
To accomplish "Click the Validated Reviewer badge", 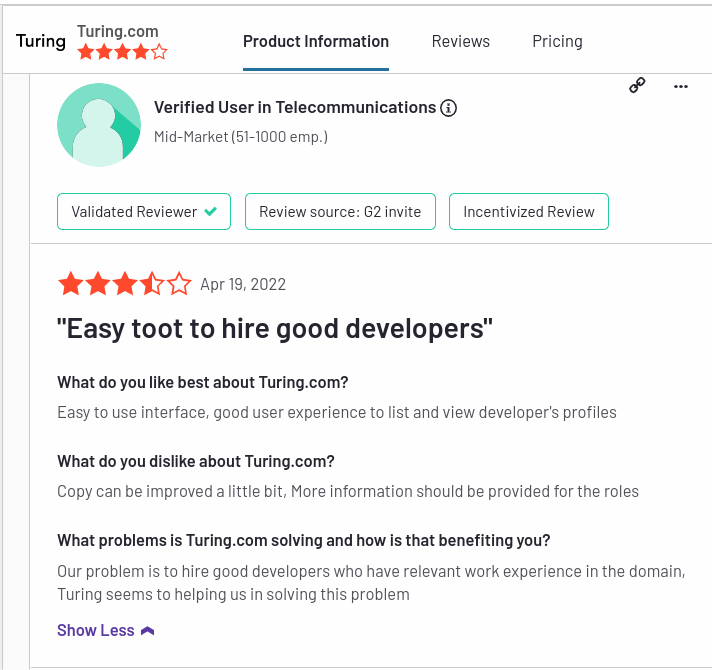I will click(144, 212).
